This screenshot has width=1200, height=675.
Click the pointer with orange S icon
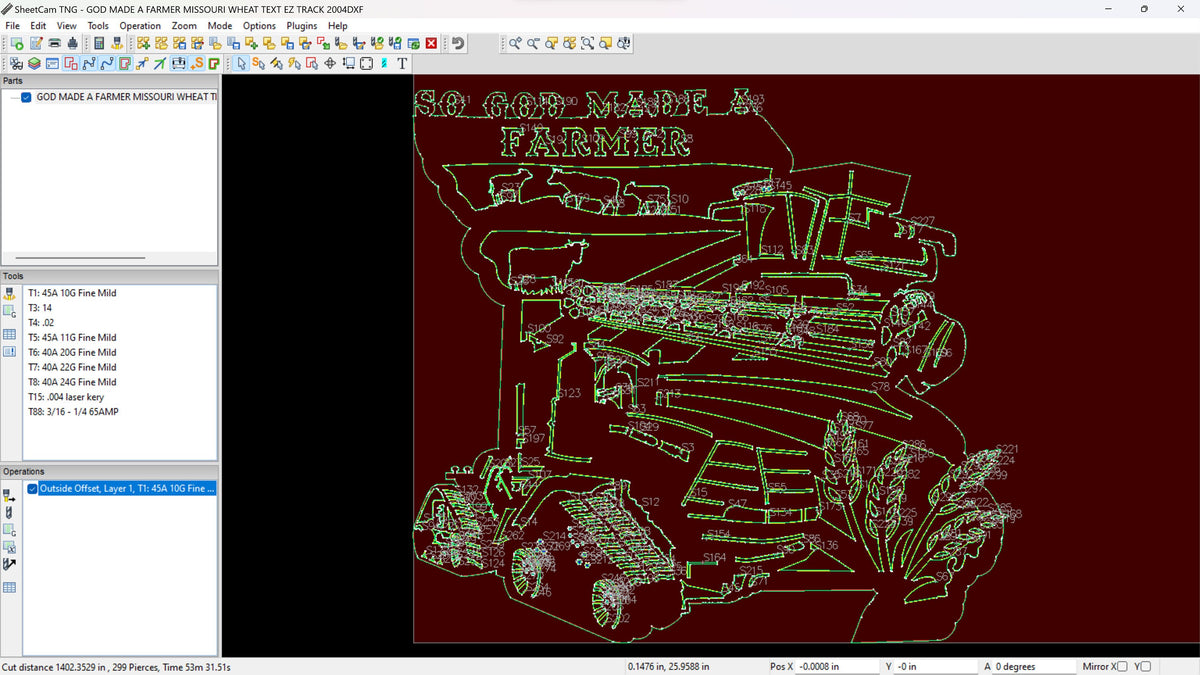259,63
